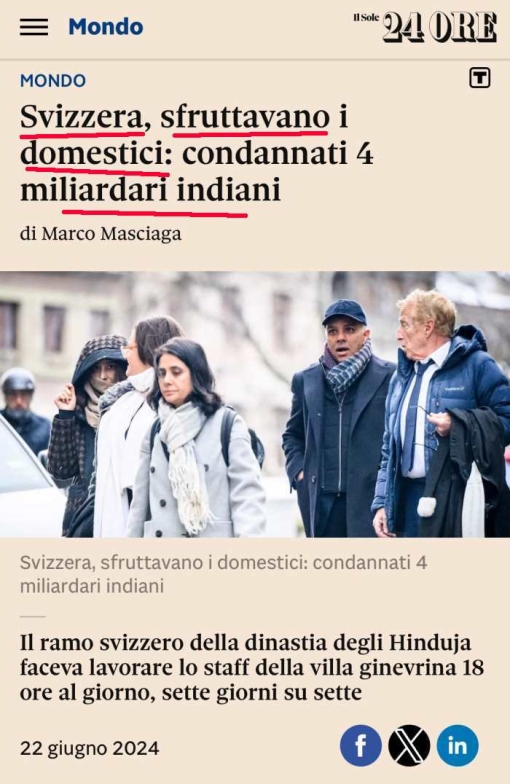Click the author name Marco Masciaga
Image resolution: width=510 pixels, height=784 pixels.
[112, 234]
